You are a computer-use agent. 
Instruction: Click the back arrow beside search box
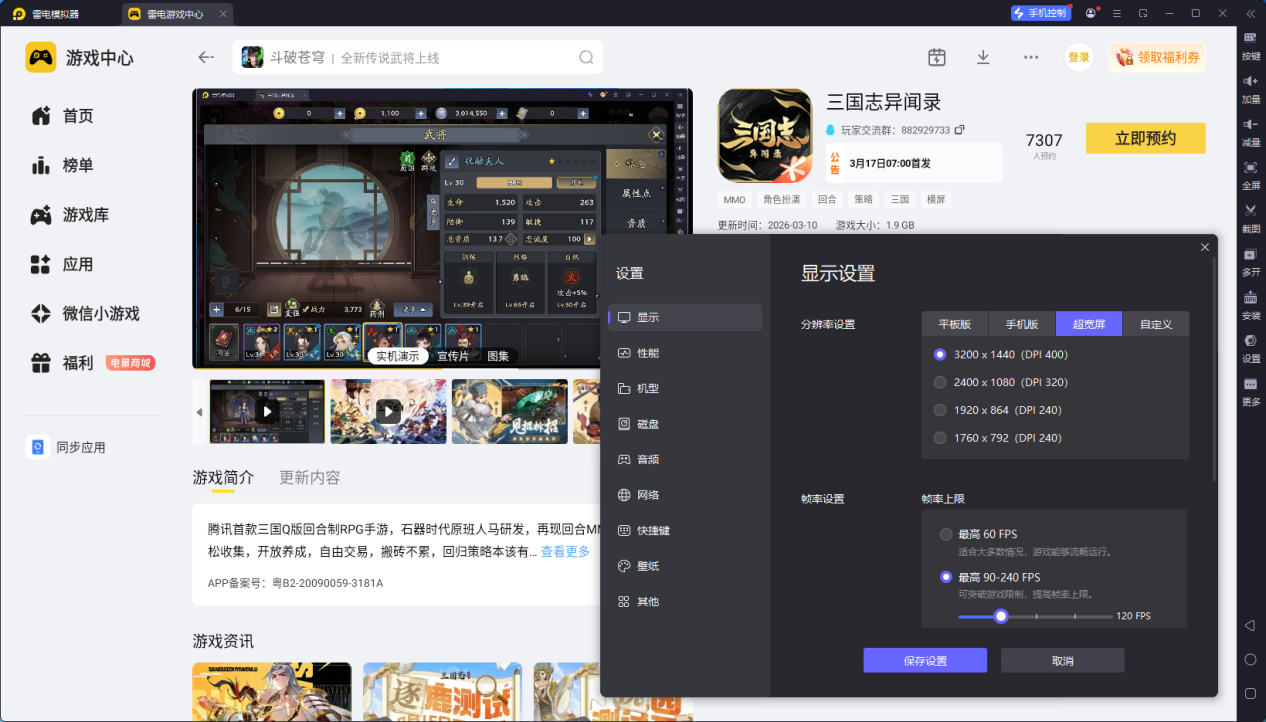[x=206, y=57]
